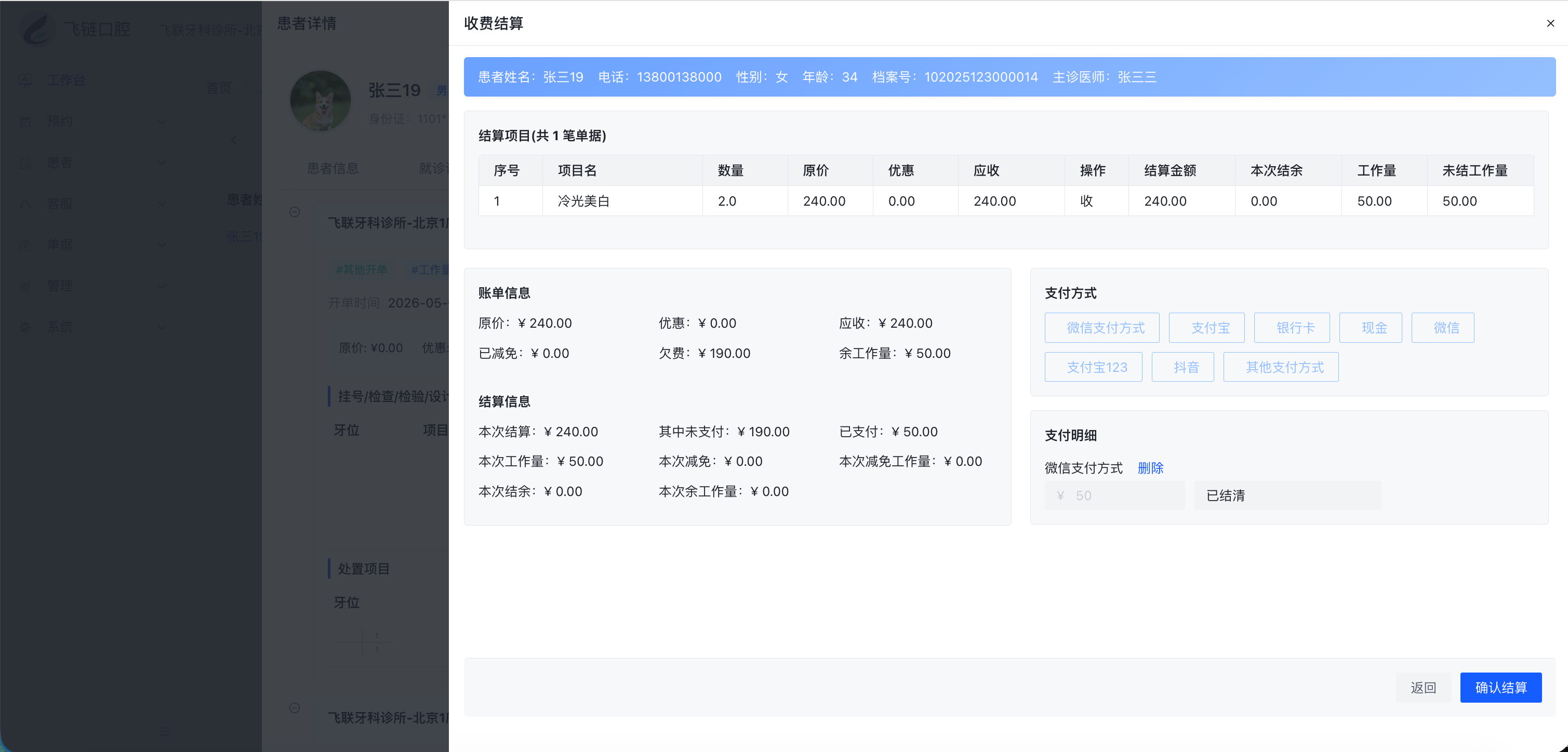Image resolution: width=1568 pixels, height=752 pixels.
Task: Click the 系统 gear sidebar icon
Action: [x=25, y=327]
